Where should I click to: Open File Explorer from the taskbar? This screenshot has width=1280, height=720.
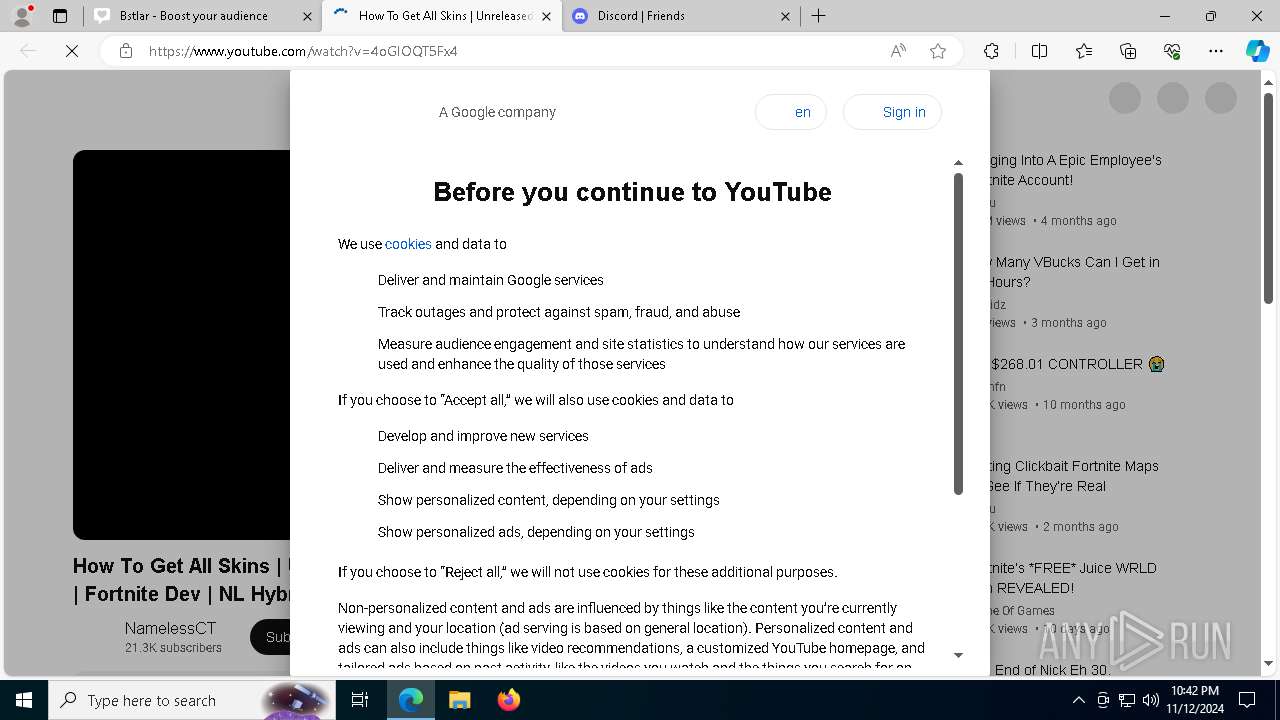tap(459, 700)
